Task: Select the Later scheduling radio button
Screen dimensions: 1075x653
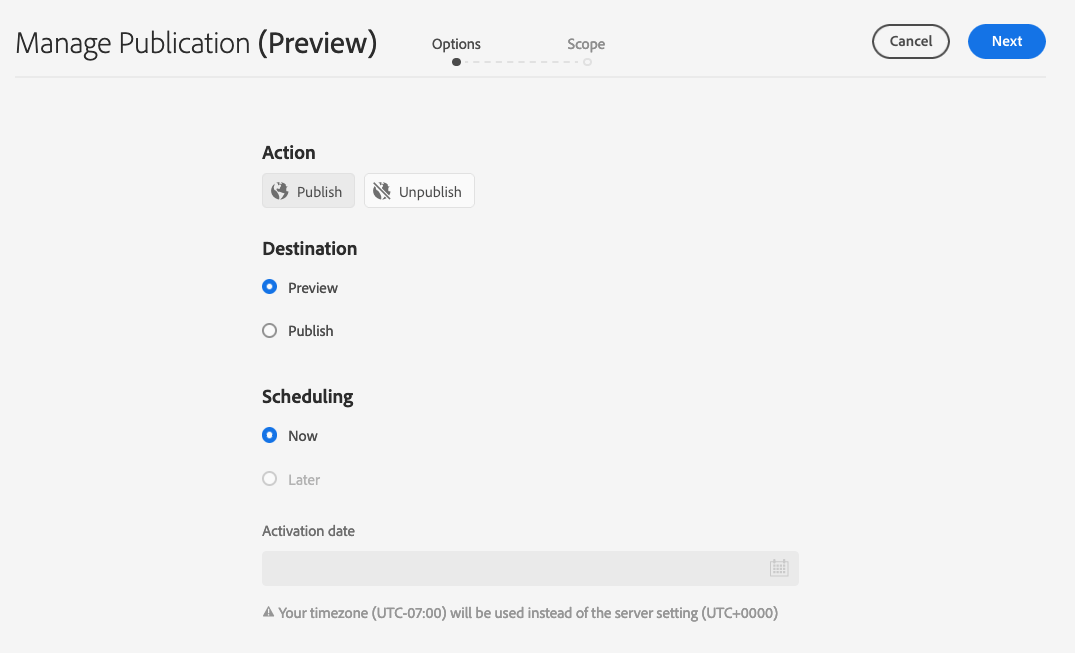Action: click(x=269, y=479)
